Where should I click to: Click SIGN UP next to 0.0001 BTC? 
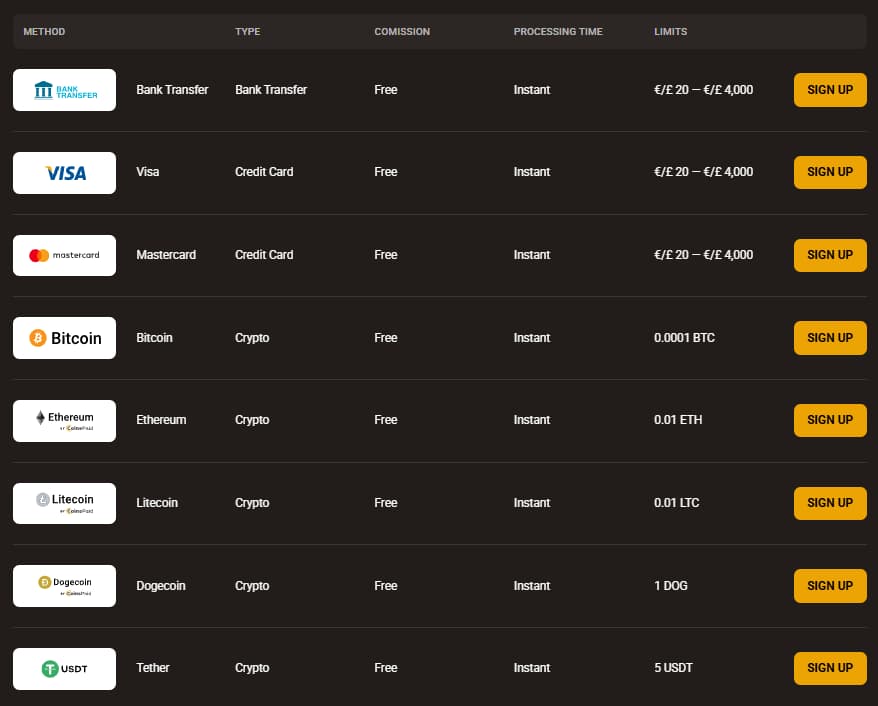tap(830, 338)
